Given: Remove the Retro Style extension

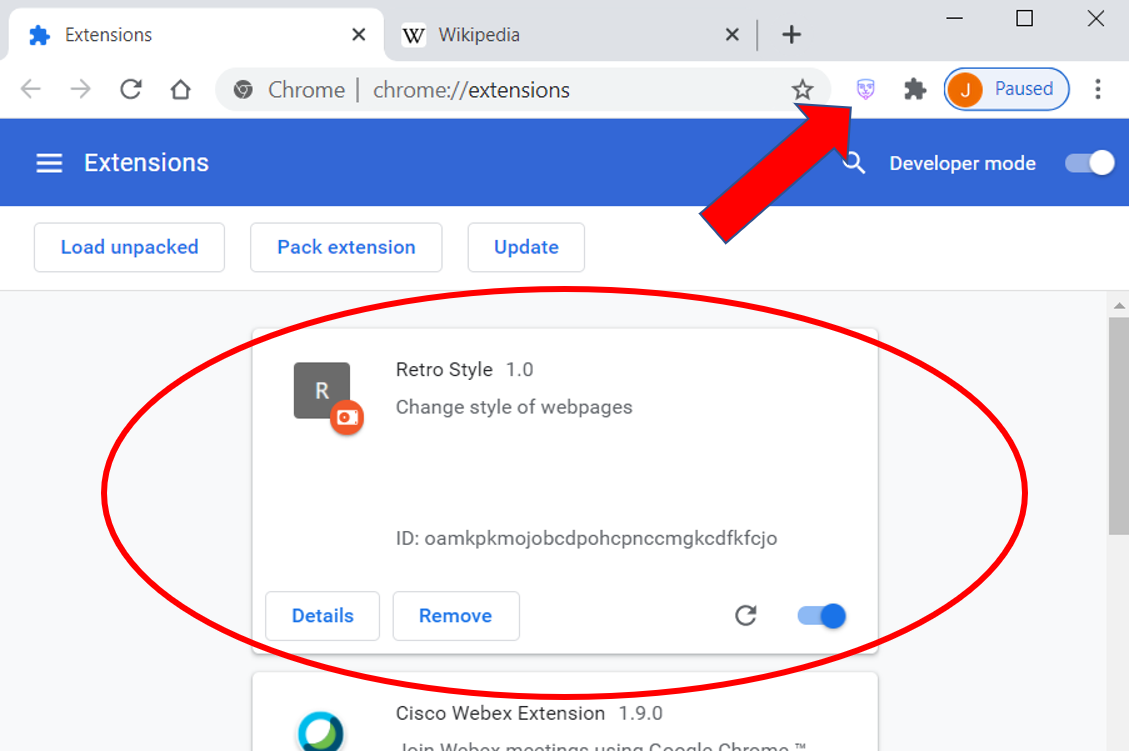Looking at the screenshot, I should coord(456,616).
